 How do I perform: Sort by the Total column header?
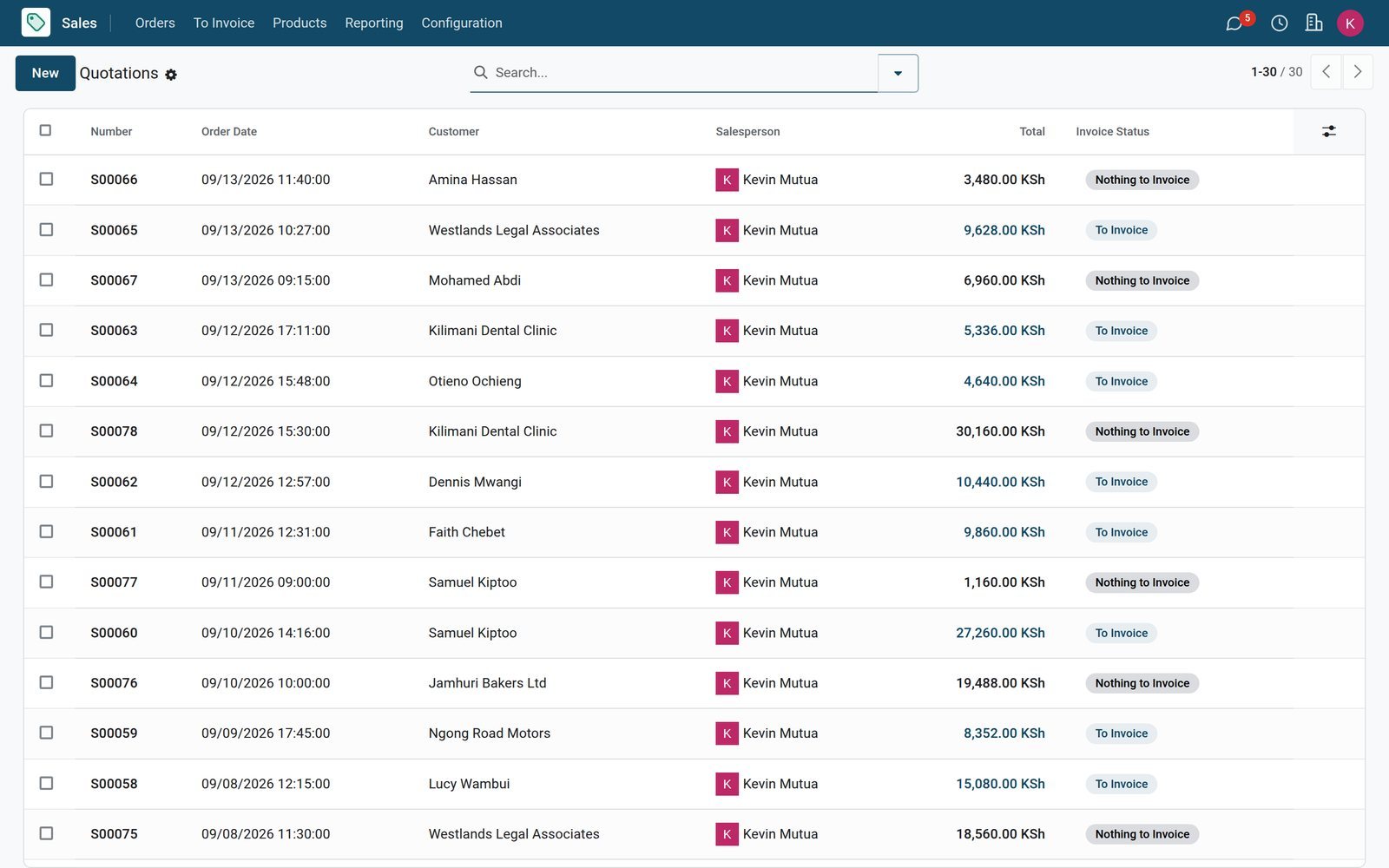1031,132
